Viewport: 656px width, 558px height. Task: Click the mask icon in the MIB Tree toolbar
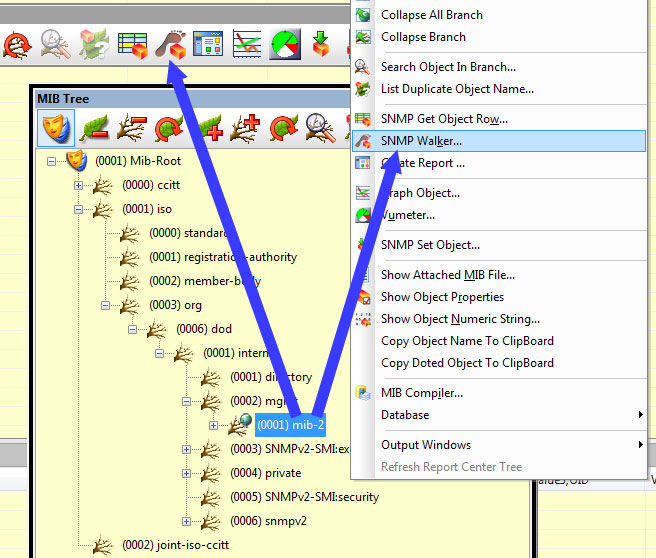[56, 128]
